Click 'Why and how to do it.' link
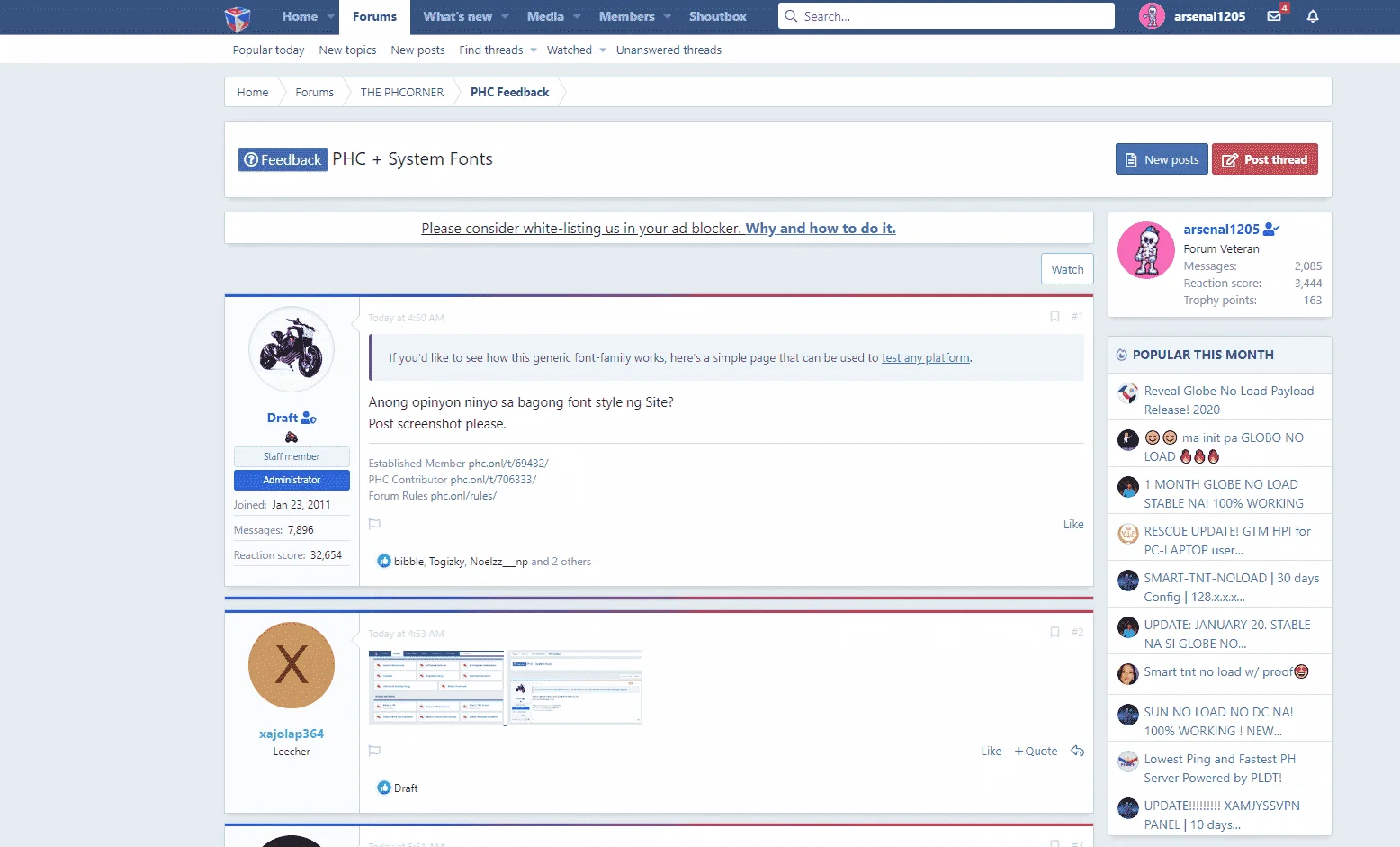Screen dimensions: 1400x847 821,229
